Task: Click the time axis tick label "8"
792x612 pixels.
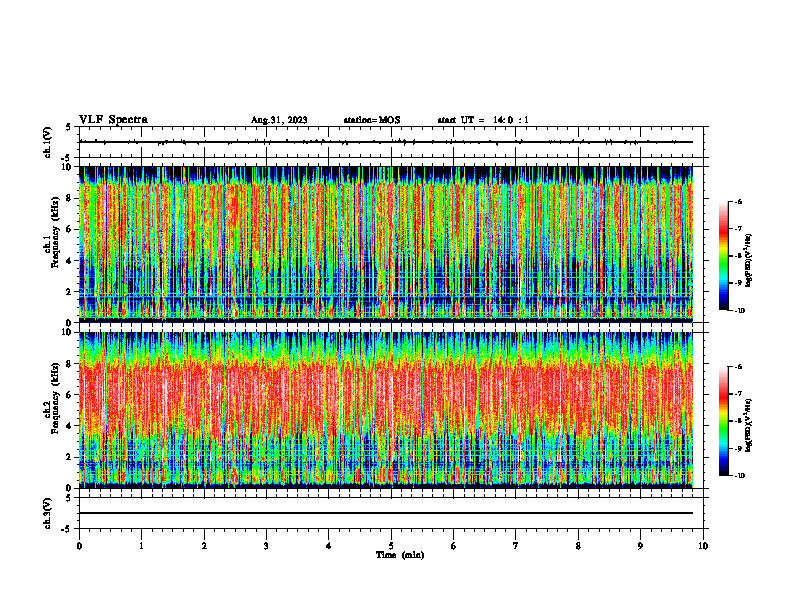Action: [578, 546]
